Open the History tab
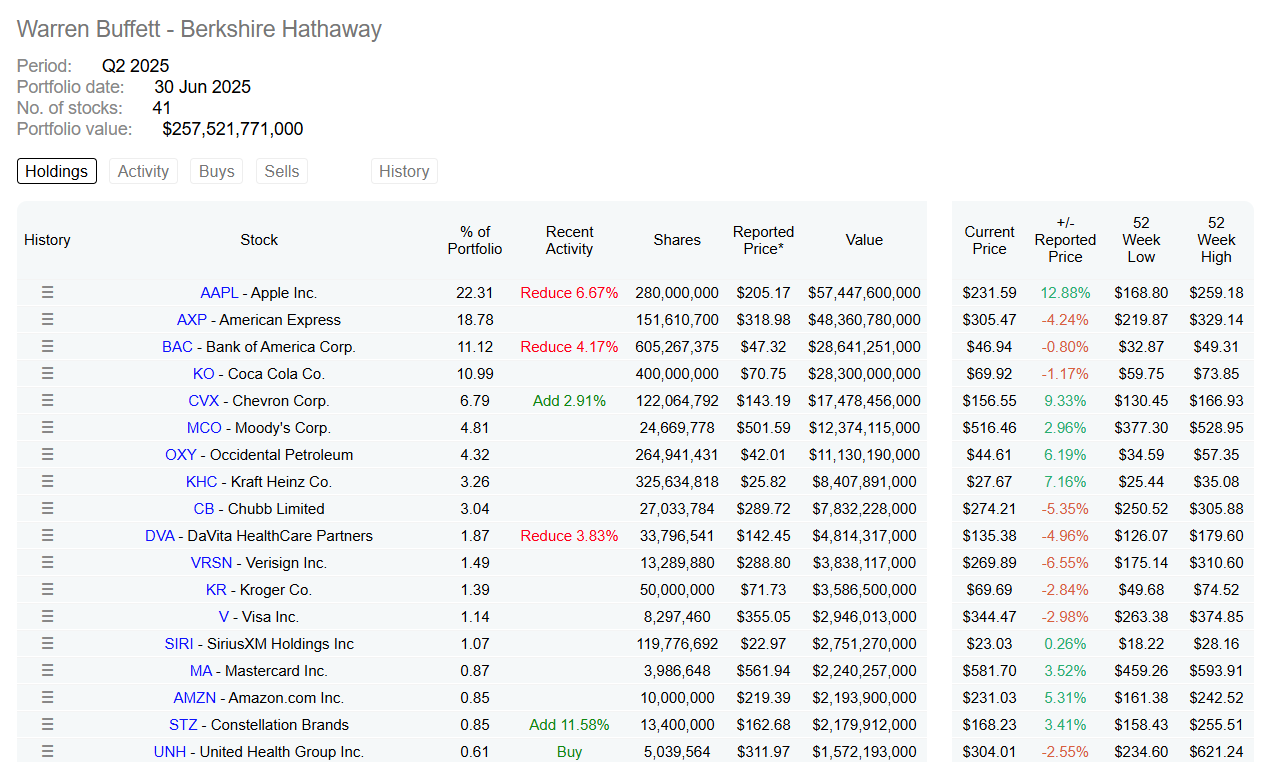 coord(404,171)
